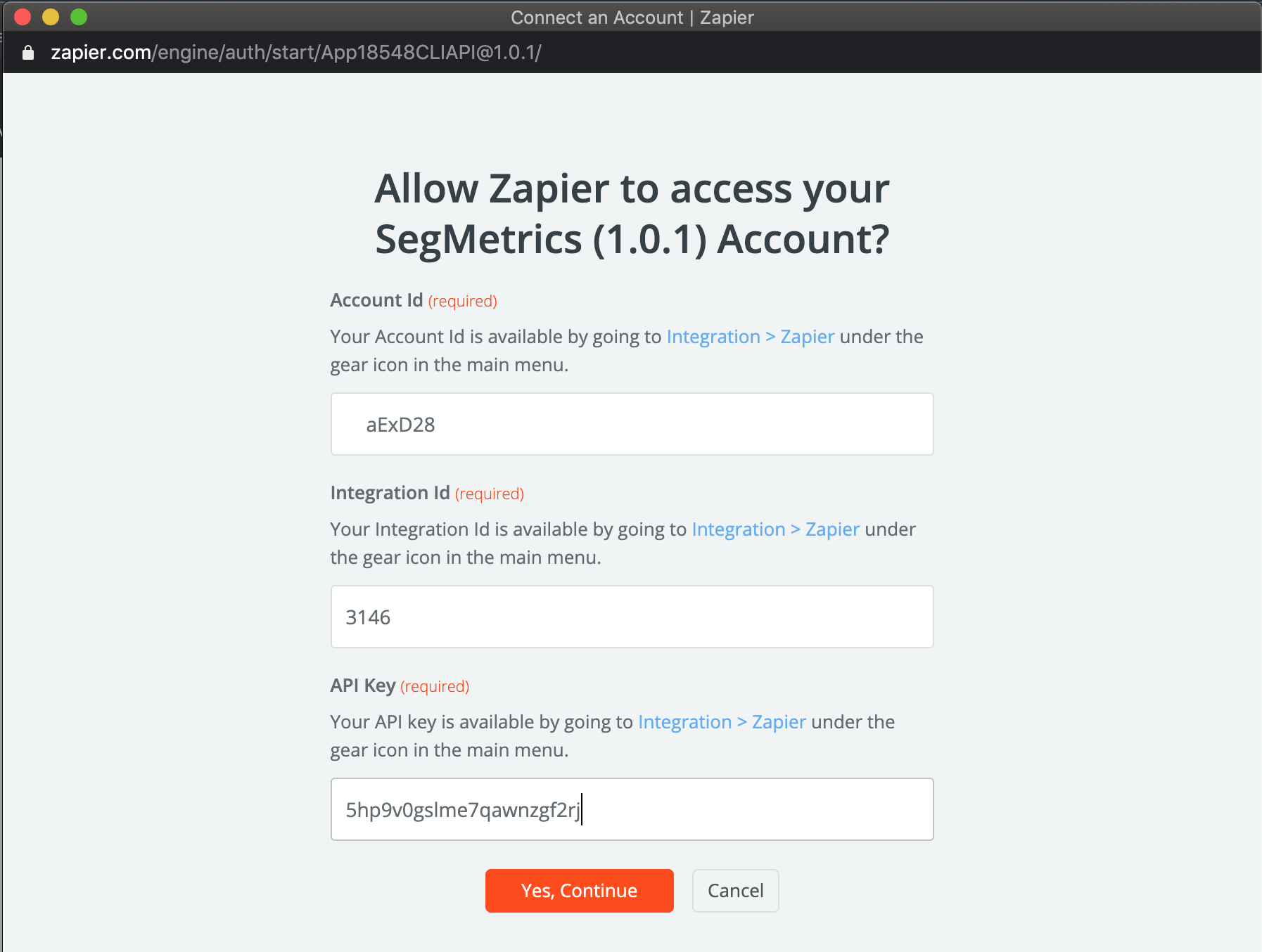The height and width of the screenshot is (952, 1262).
Task: Click the red (required) text beside API Key
Action: (435, 686)
